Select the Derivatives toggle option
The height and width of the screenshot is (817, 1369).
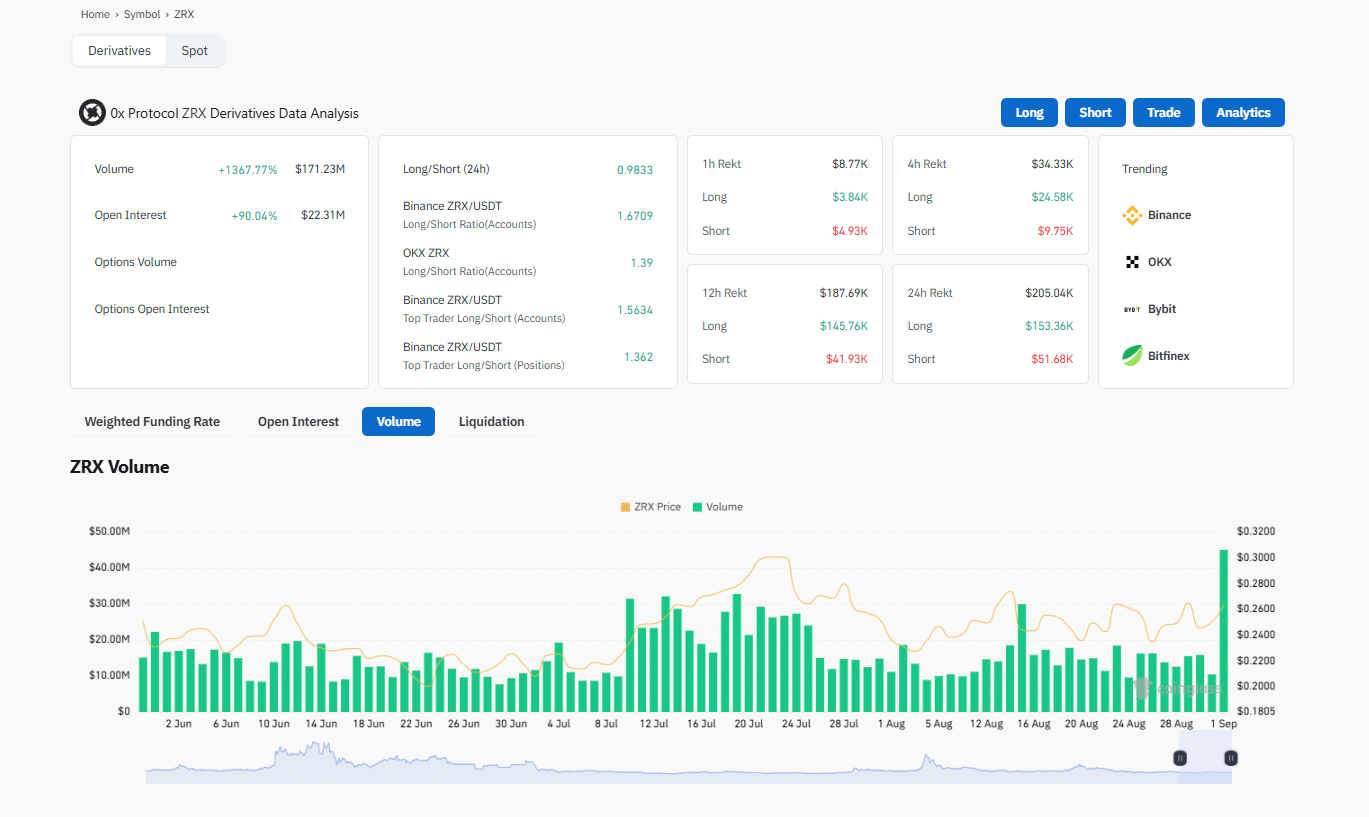click(x=120, y=51)
